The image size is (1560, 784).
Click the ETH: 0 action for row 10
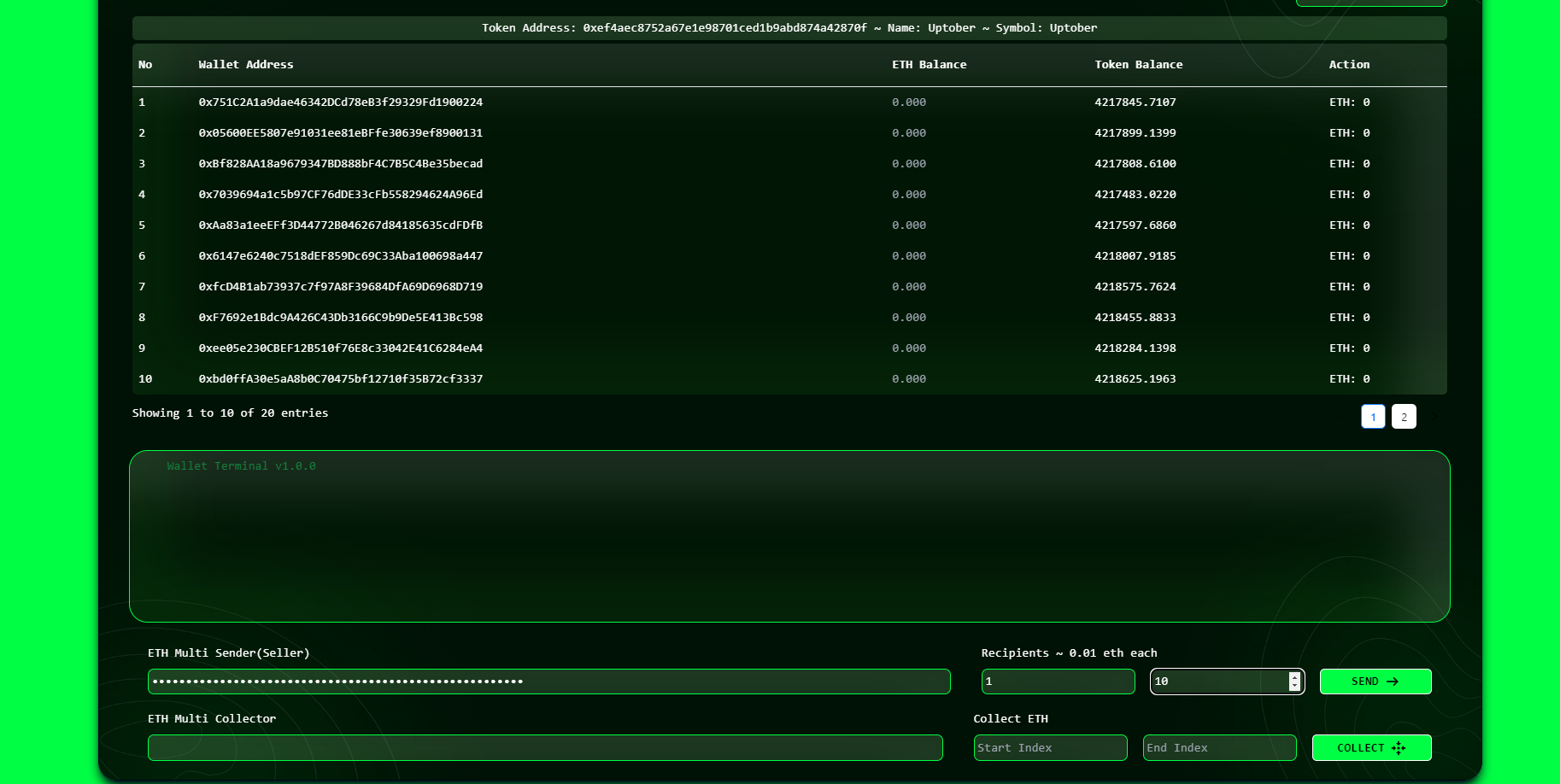(1349, 379)
